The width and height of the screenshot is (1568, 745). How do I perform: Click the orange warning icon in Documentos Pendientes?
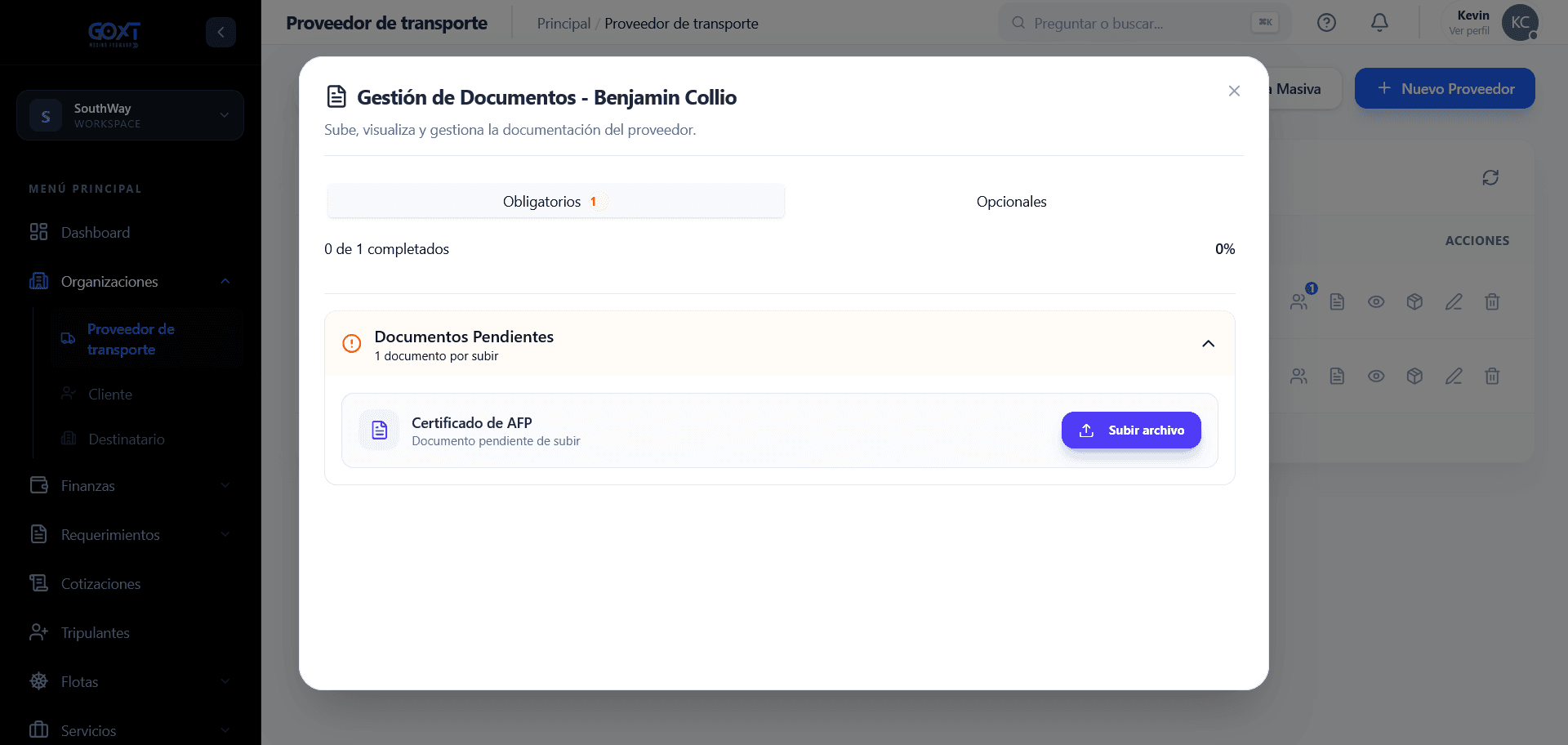coord(351,344)
